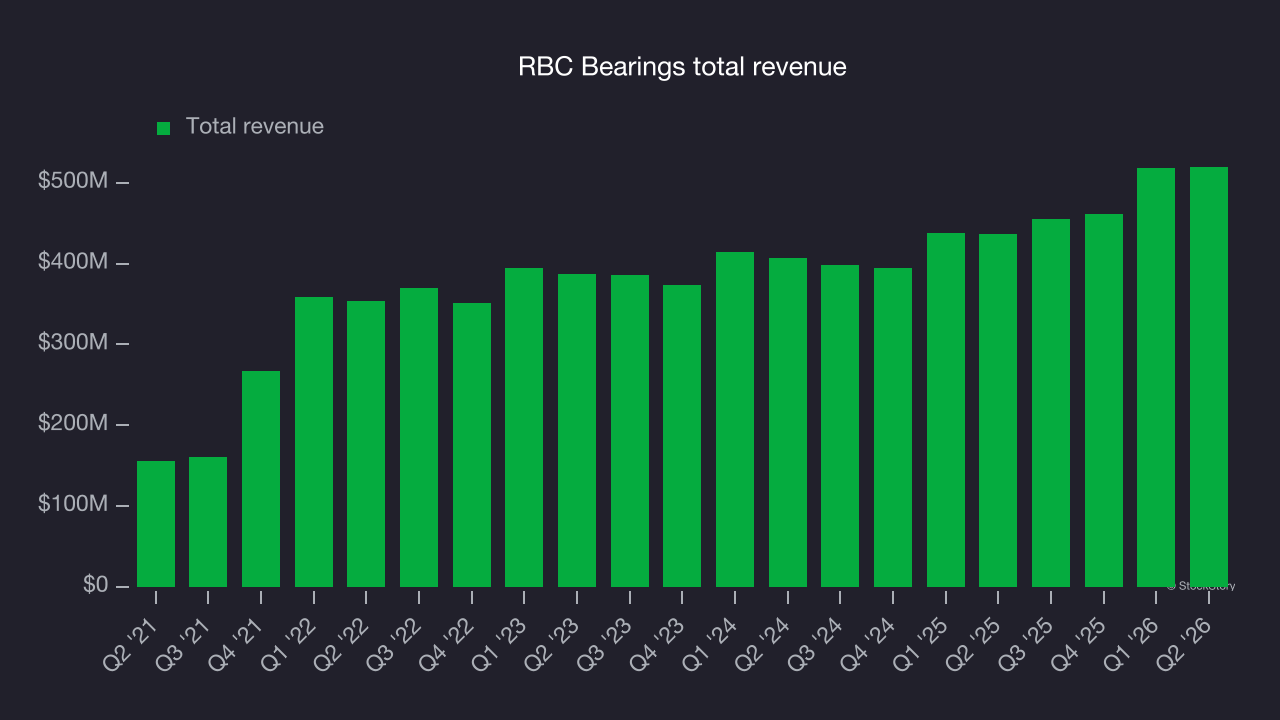This screenshot has width=1280, height=720.
Task: Click the Q4 '24 revenue bar
Action: 893,428
